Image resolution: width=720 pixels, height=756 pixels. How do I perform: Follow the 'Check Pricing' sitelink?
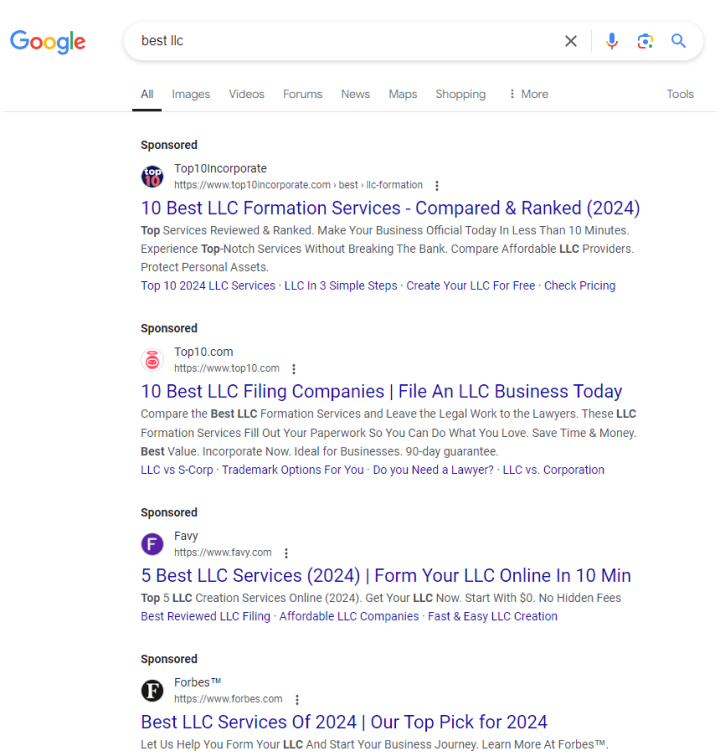(580, 286)
